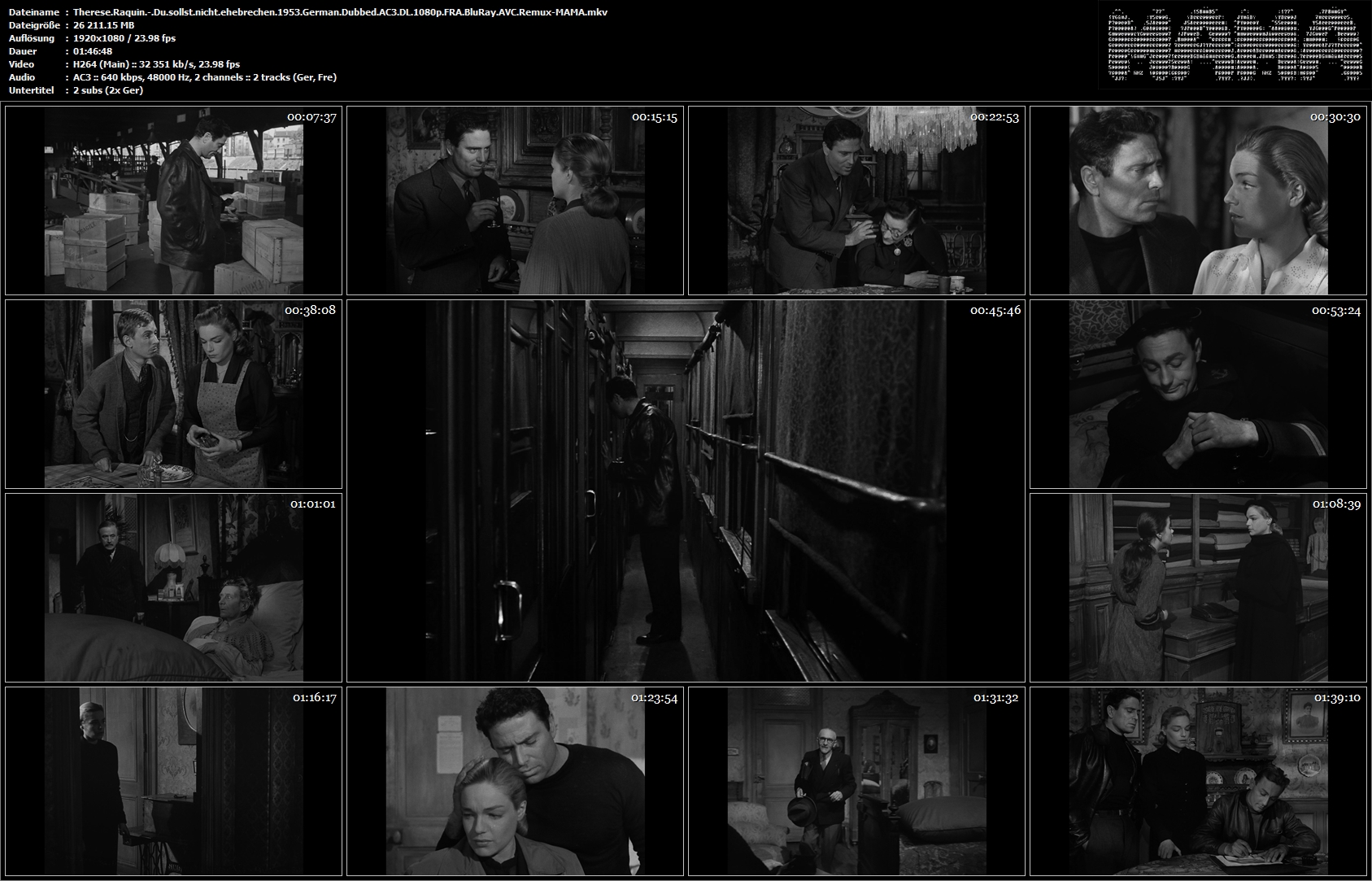Screen dimensions: 1372x881
Task: Select the thumbnail timestamped 01:08:39
Action: click(1198, 587)
